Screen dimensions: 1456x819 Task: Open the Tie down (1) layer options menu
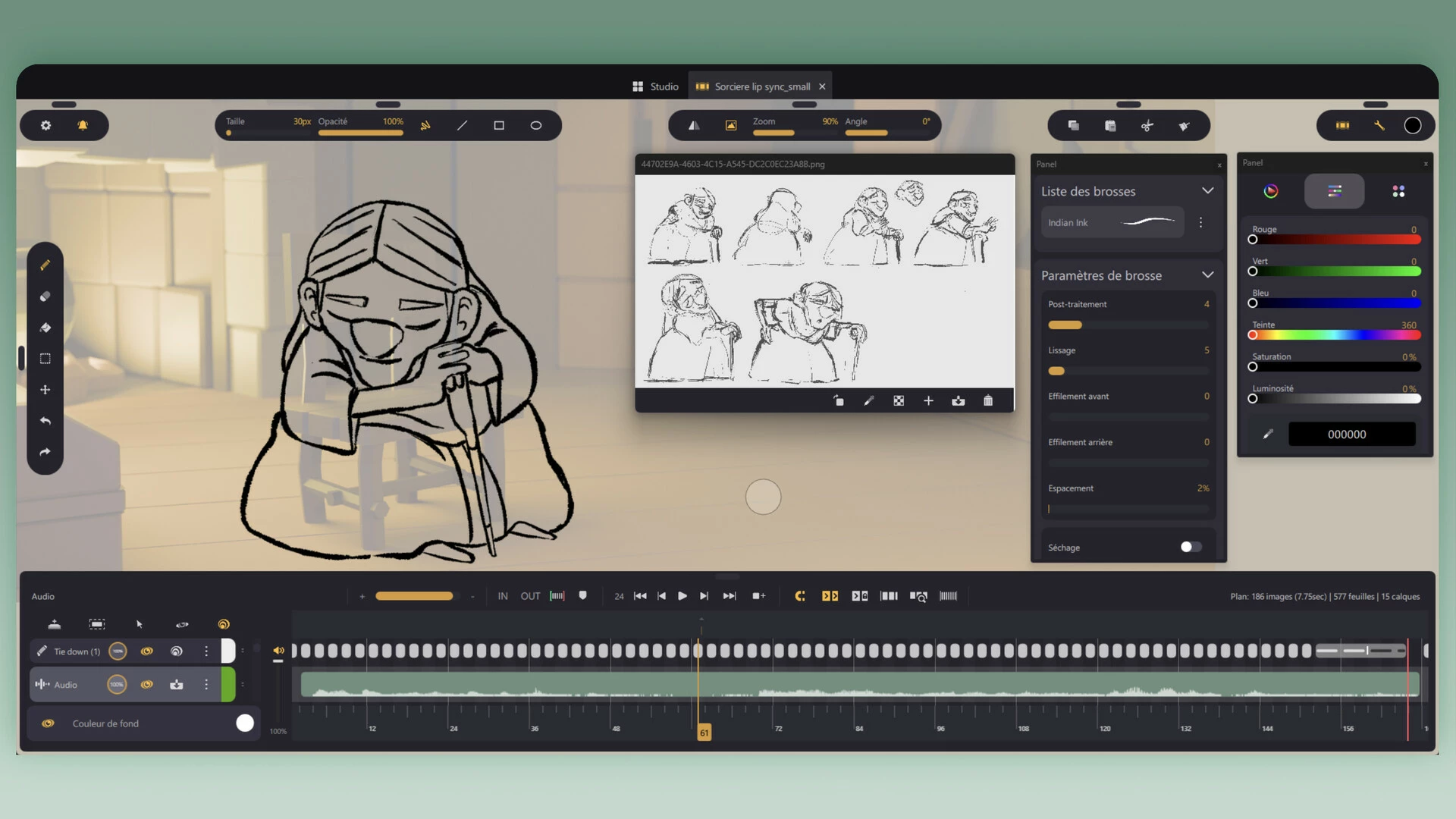point(206,651)
